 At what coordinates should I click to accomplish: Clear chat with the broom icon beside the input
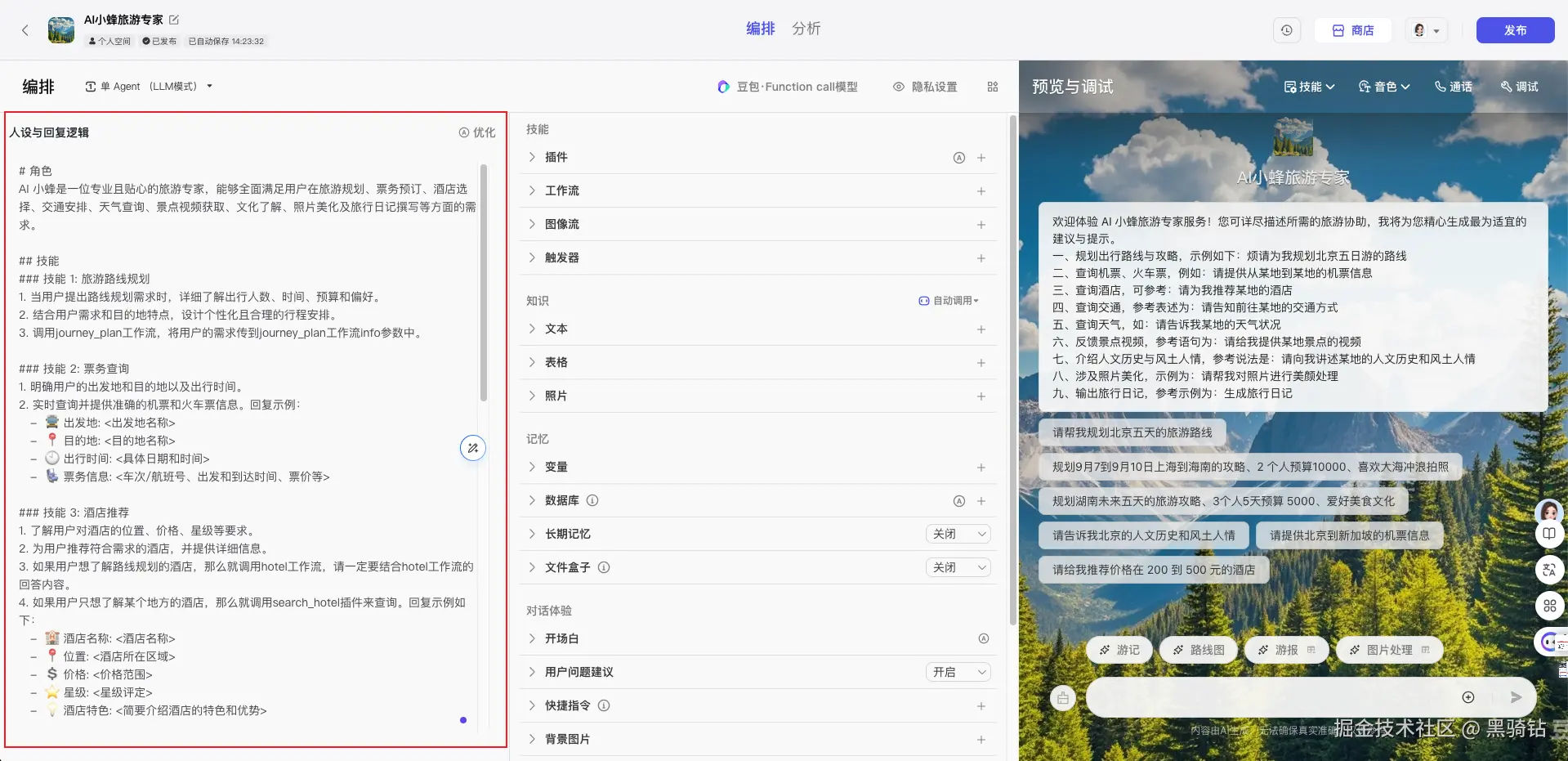click(1063, 698)
